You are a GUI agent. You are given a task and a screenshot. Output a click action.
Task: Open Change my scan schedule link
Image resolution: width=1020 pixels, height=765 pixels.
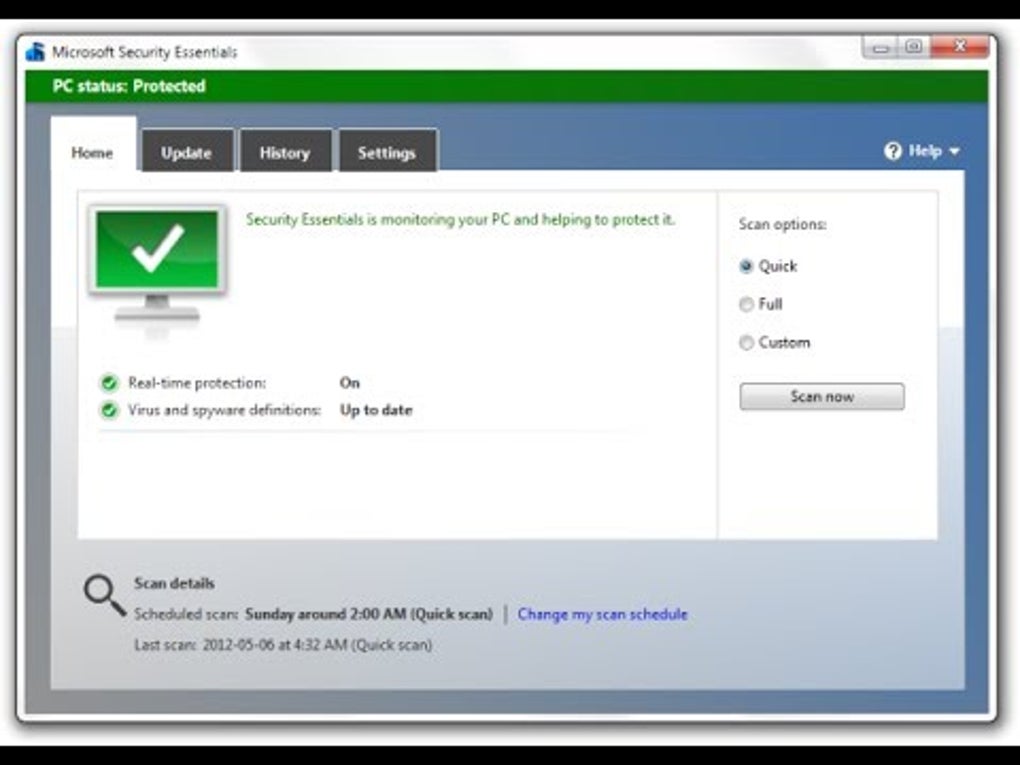[x=602, y=614]
